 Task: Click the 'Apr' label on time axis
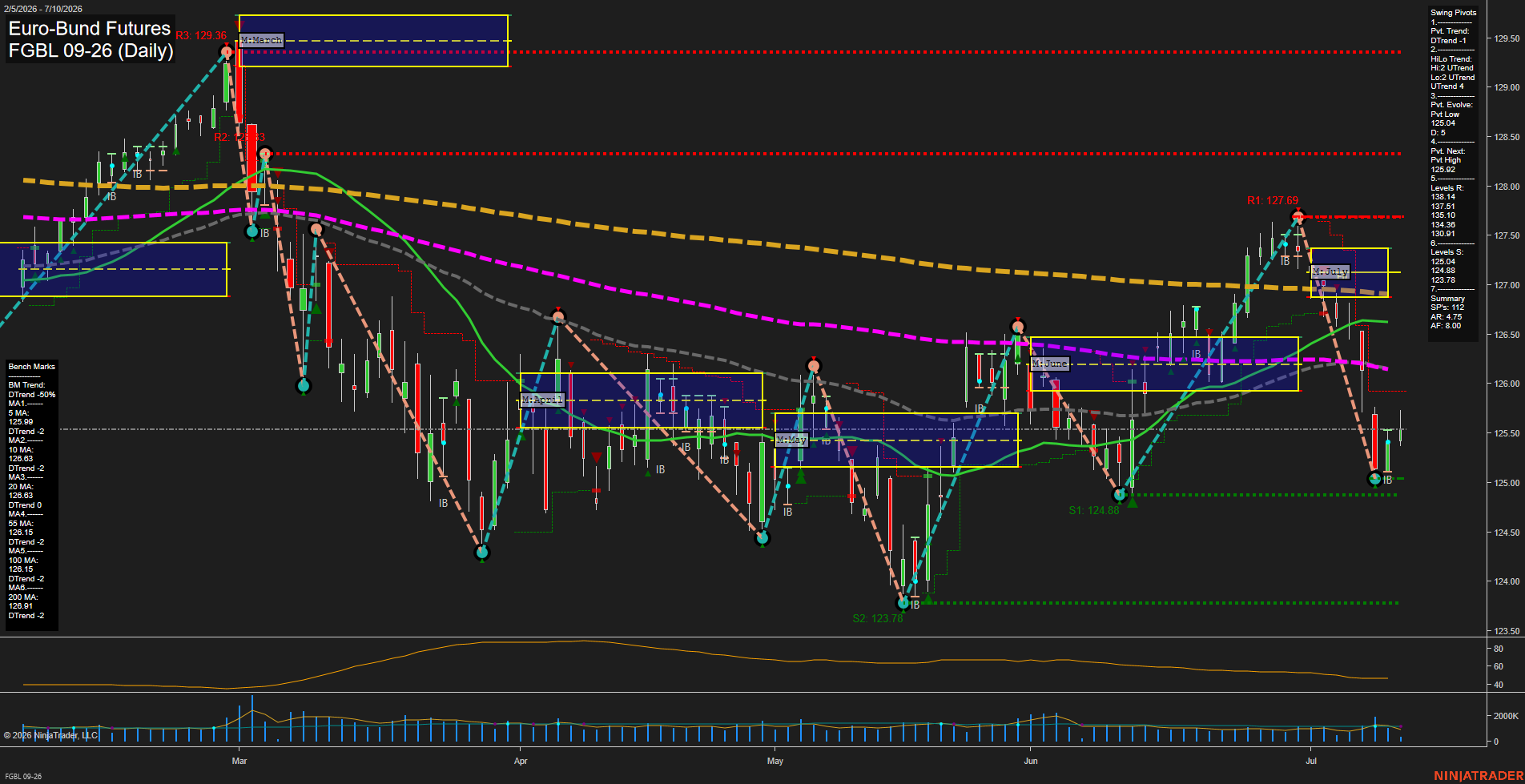[x=521, y=761]
